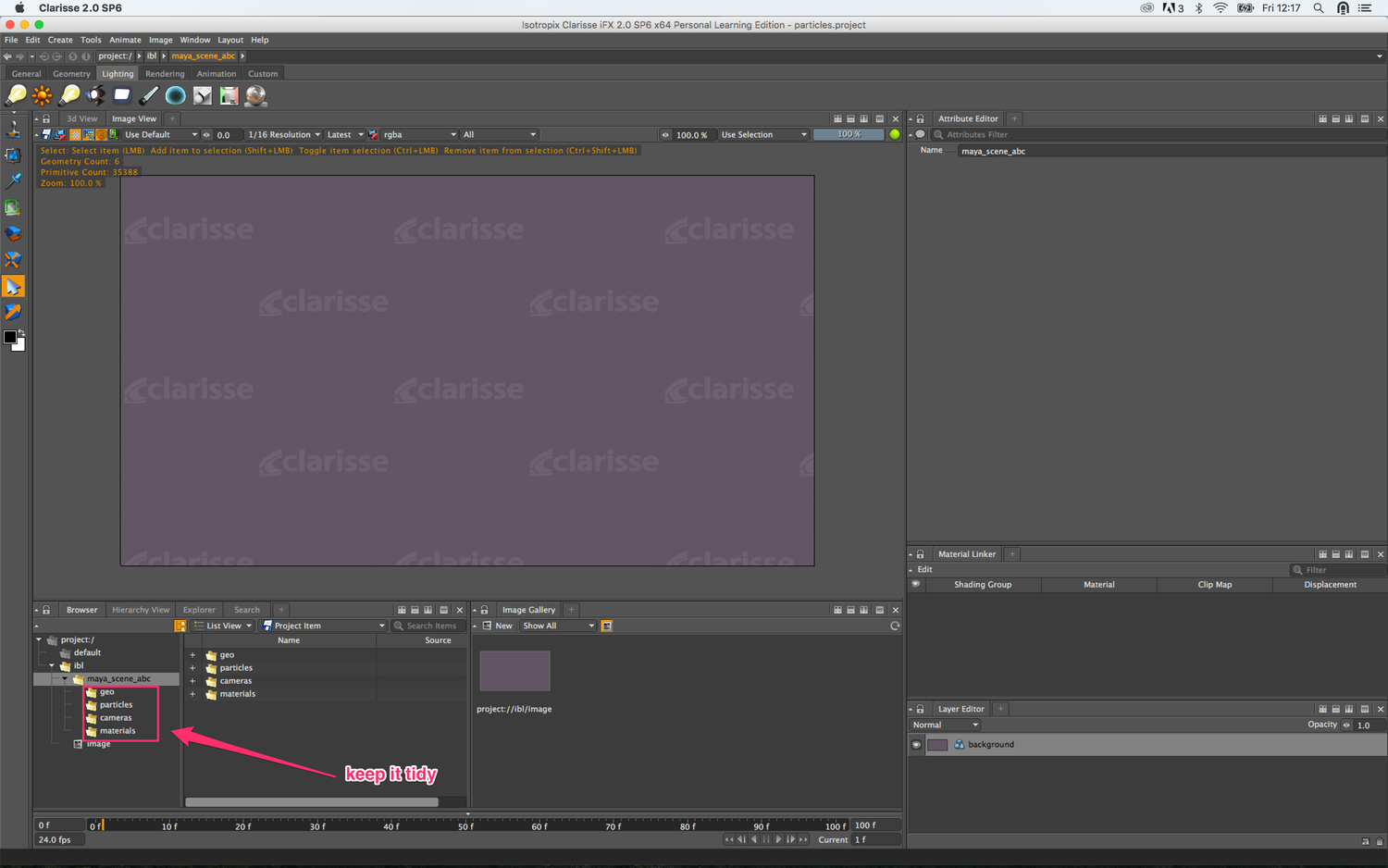Screen dimensions: 1388x868
Task: Create a point light from the first bulb icon
Action: click(16, 95)
